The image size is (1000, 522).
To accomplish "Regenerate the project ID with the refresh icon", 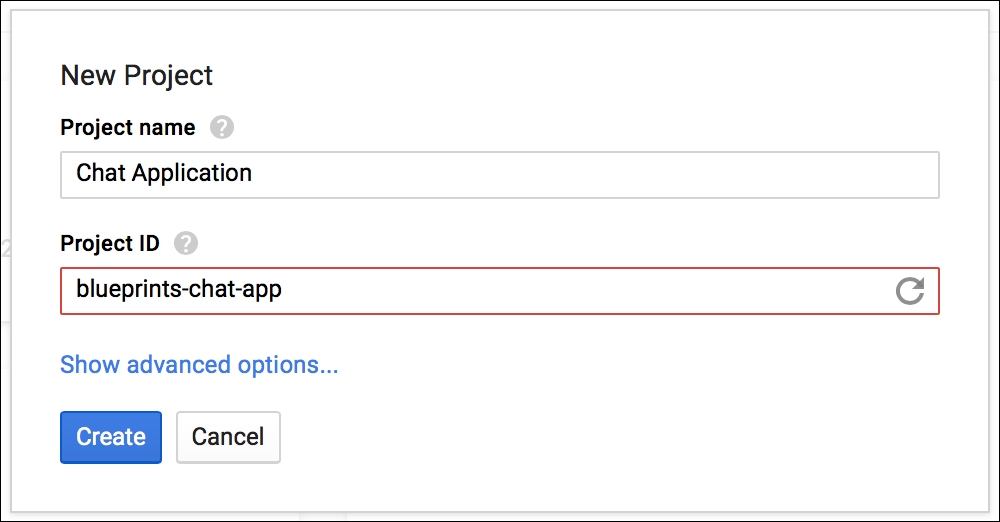I will 909,291.
